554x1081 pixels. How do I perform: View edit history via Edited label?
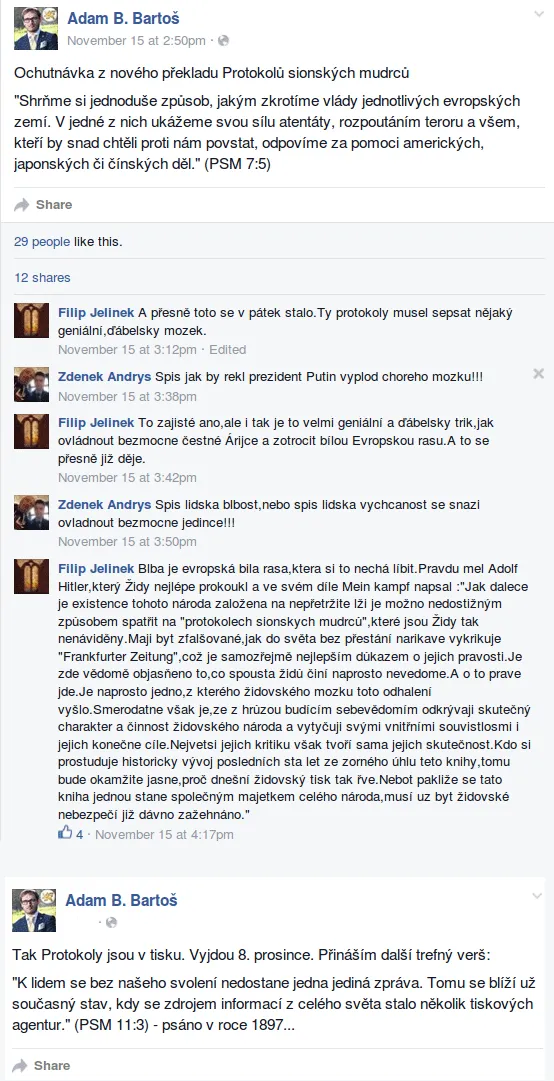tap(227, 350)
